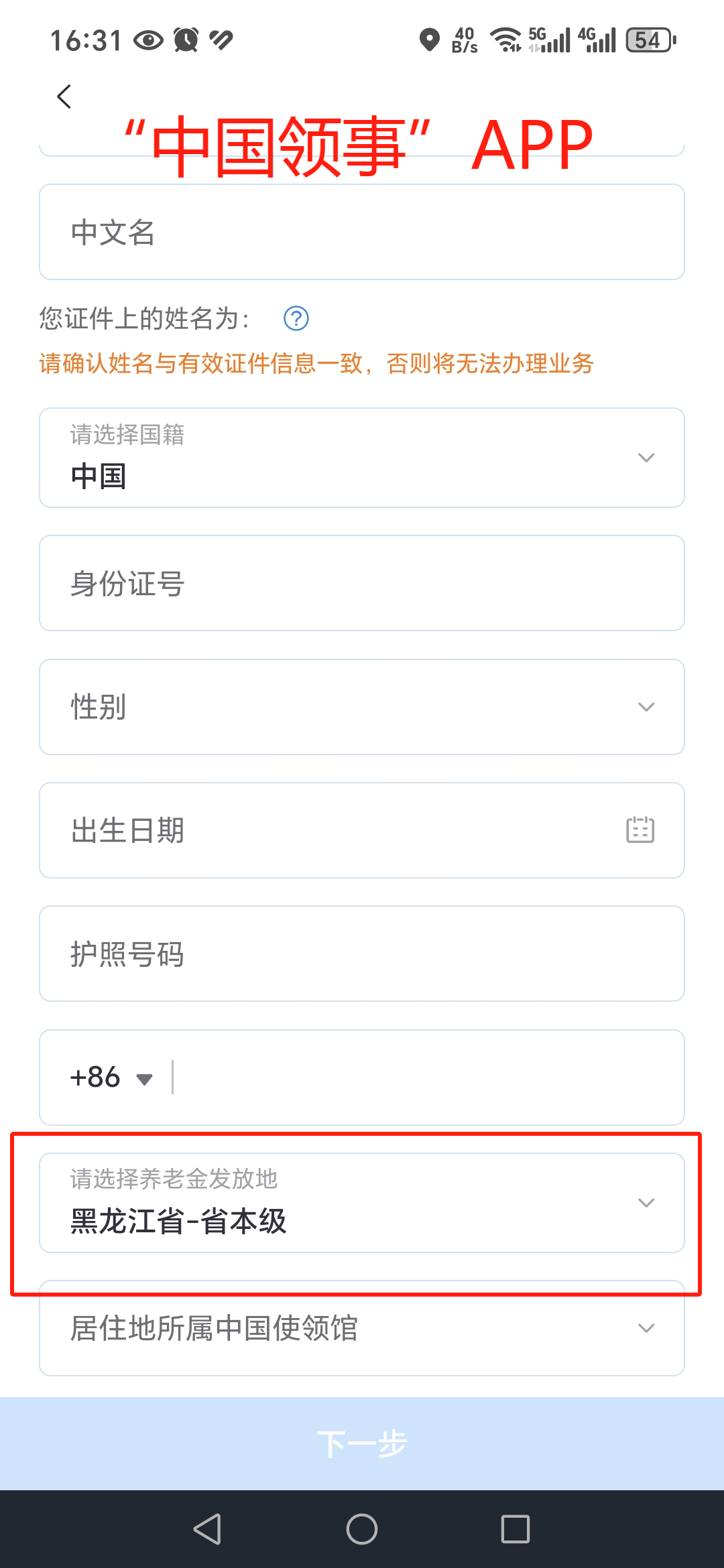Expand the 居住地所属中国使领馆 dropdown
The image size is (724, 1568).
coord(362,1328)
